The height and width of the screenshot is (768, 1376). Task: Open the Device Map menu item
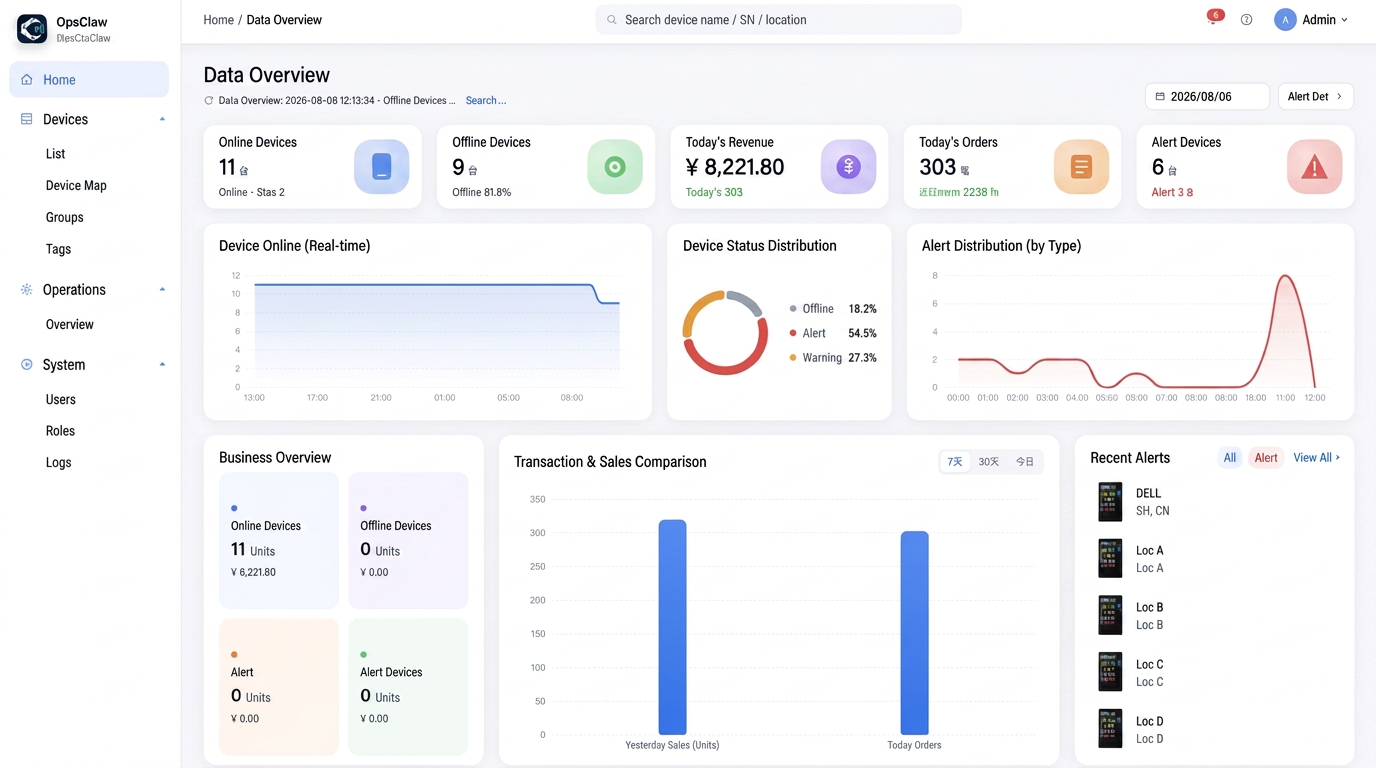click(76, 186)
